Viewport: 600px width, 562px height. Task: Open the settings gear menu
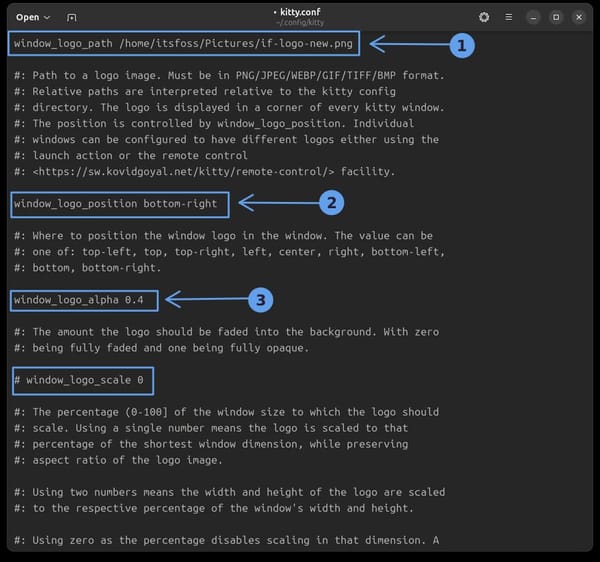pos(484,17)
